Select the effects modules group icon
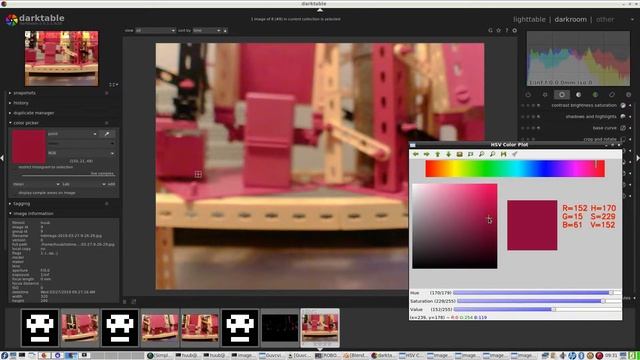 (x=629, y=95)
